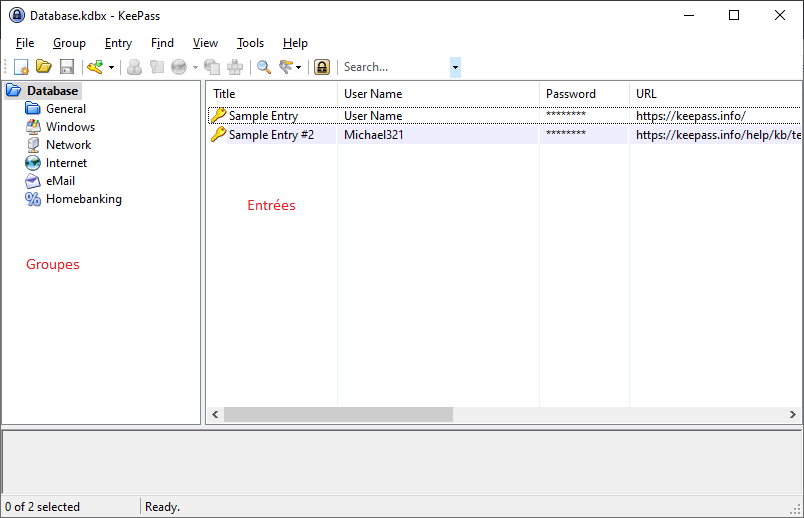Click the keepass.info/help/kb URL cell
The height and width of the screenshot is (518, 804).
[x=718, y=135]
